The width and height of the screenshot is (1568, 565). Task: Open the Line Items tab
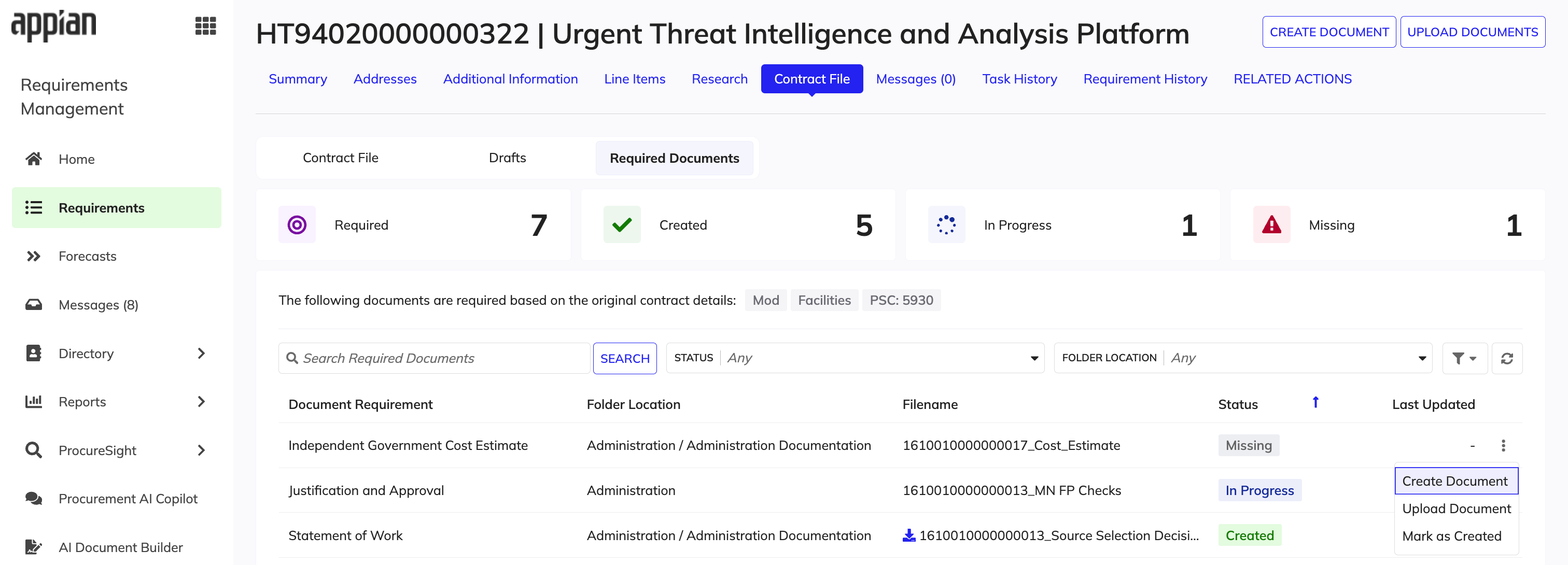[634, 79]
